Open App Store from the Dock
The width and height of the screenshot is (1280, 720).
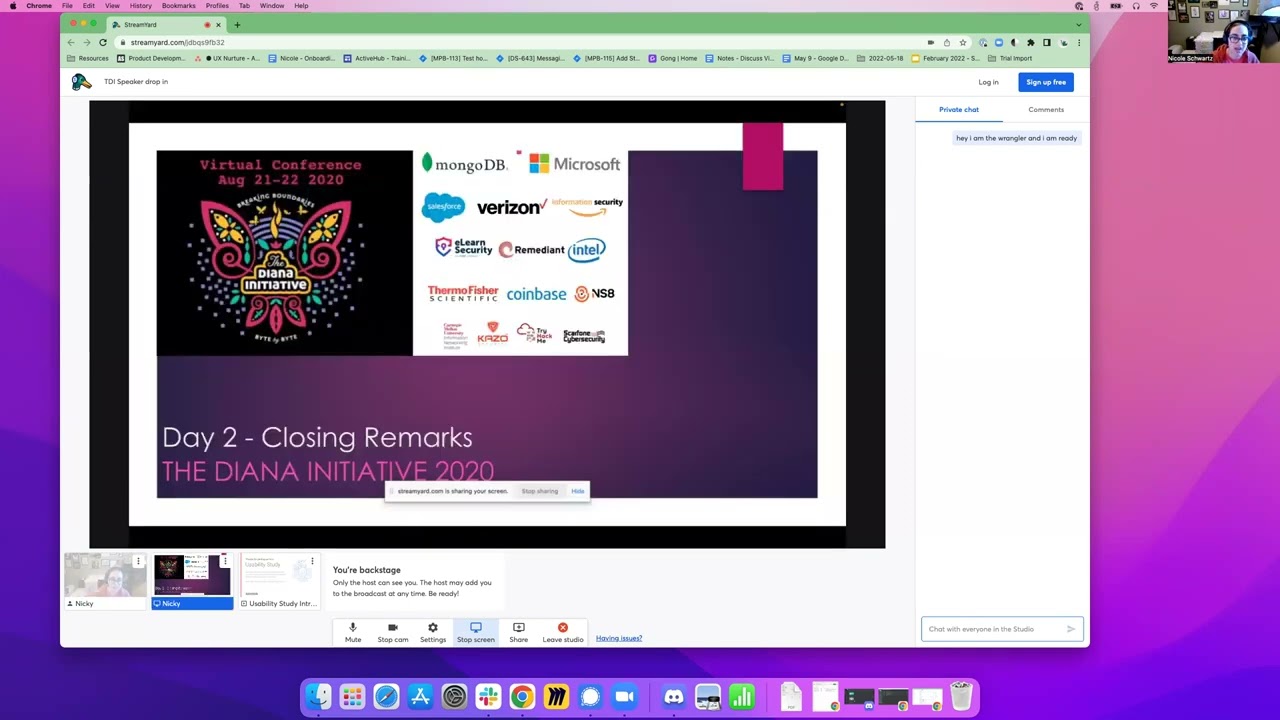click(x=420, y=696)
